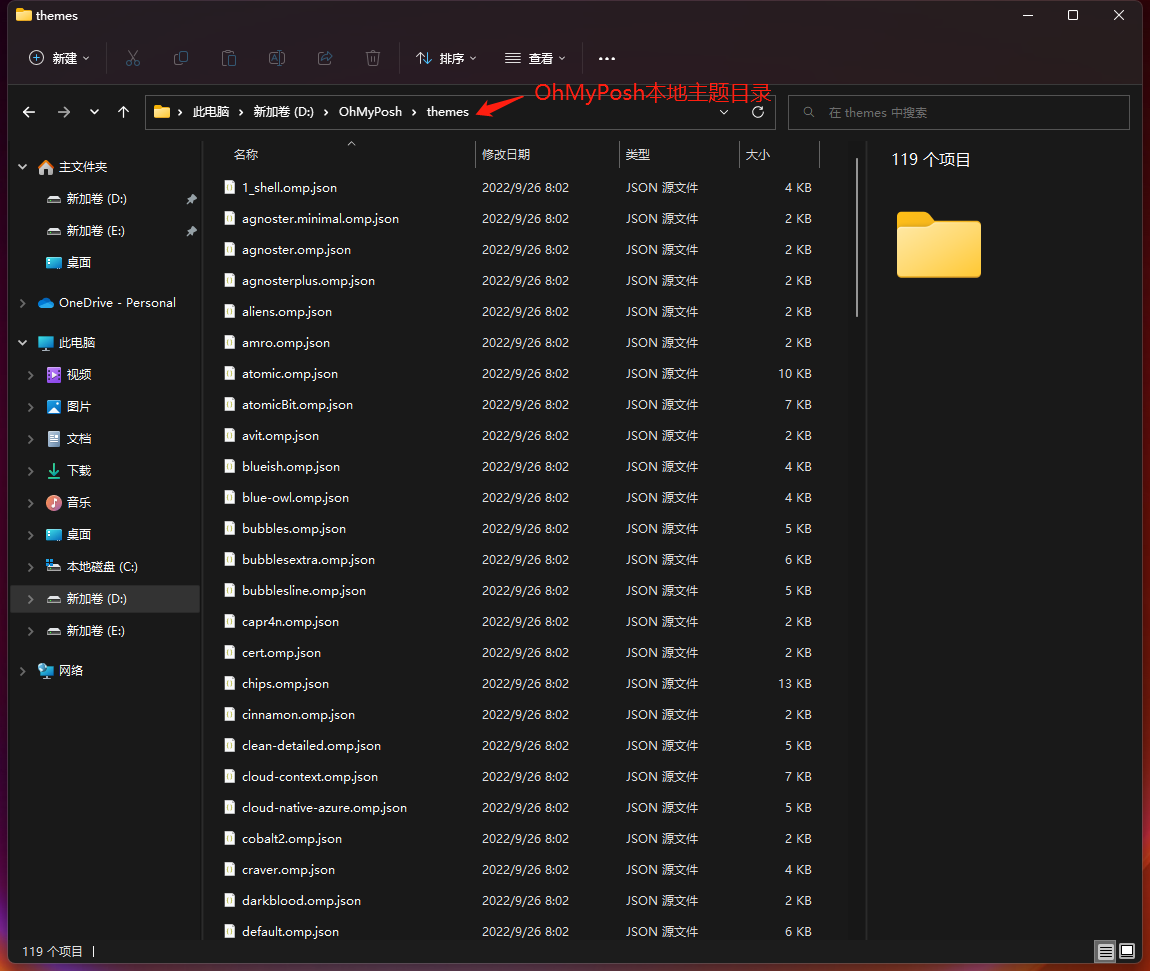Click the Delete trash can icon
The image size is (1150, 971).
point(373,58)
